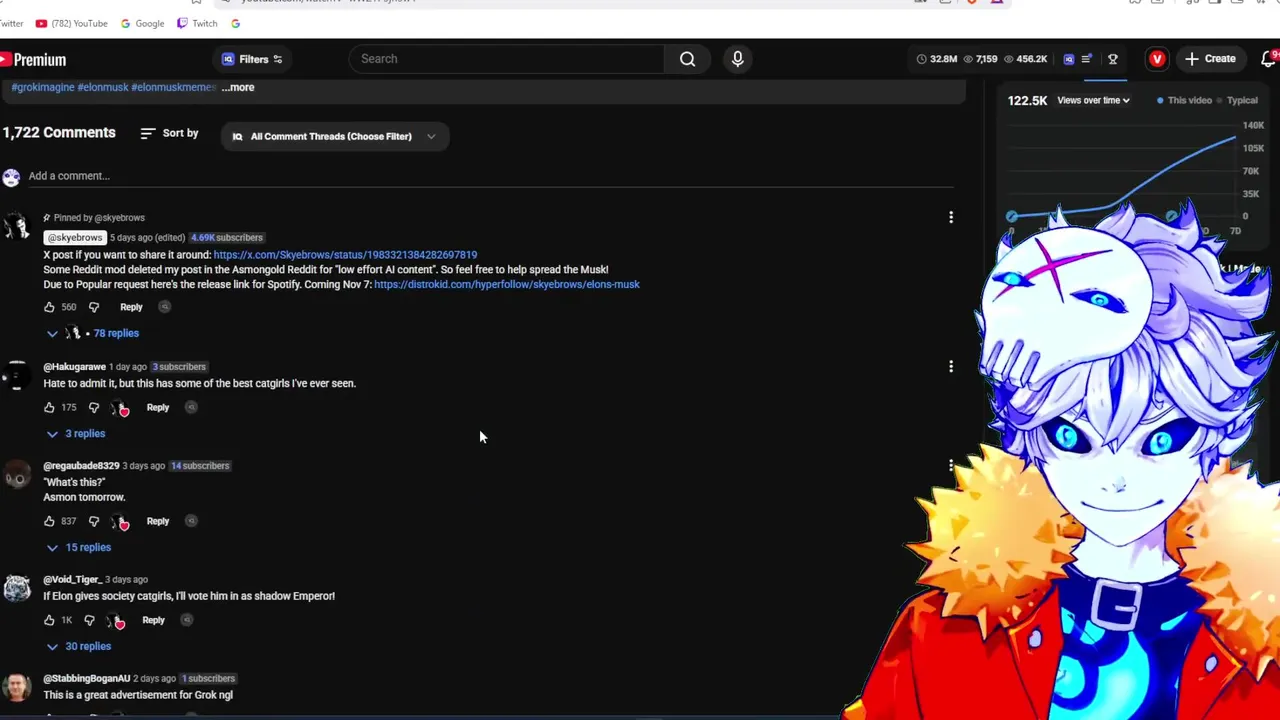This screenshot has width=1280, height=720.
Task: Open @Hakugarawe comment three-dot menu
Action: point(951,367)
